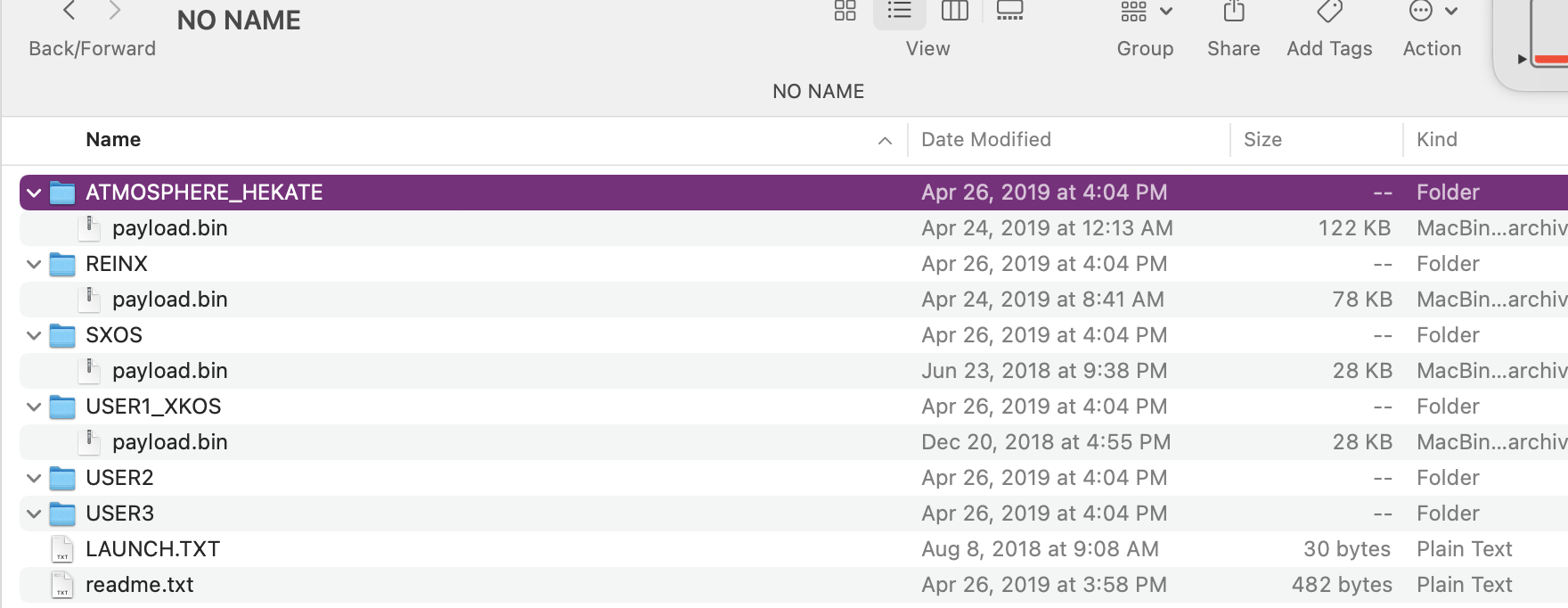Collapse the REINX folder
The height and width of the screenshot is (608, 1568).
coord(34,264)
